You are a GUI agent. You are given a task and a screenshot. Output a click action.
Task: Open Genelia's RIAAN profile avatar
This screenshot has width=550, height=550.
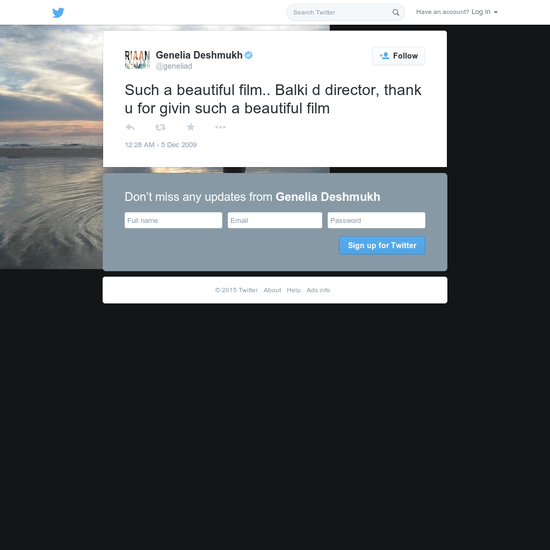click(x=137, y=60)
